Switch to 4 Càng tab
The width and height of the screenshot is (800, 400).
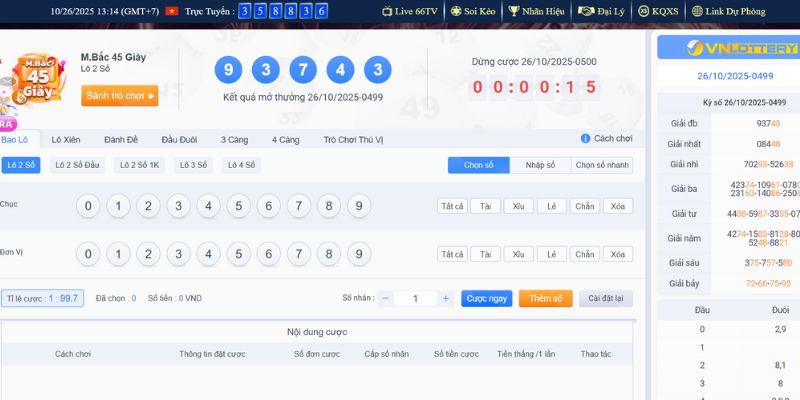[x=285, y=140]
